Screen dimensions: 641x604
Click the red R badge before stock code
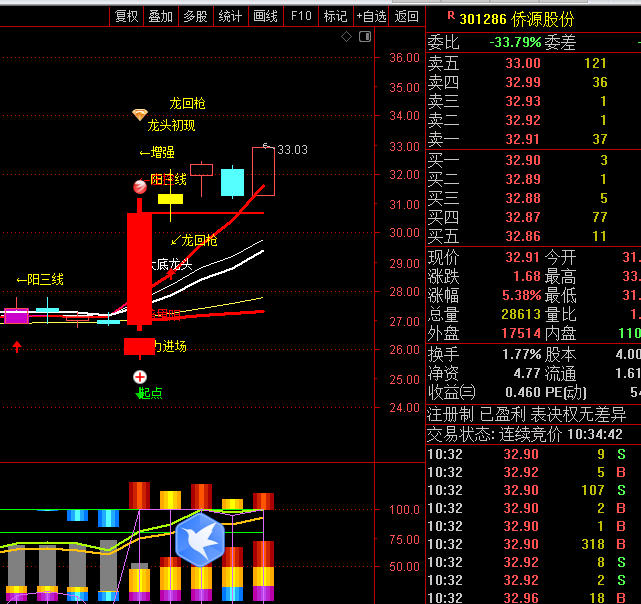pos(450,16)
